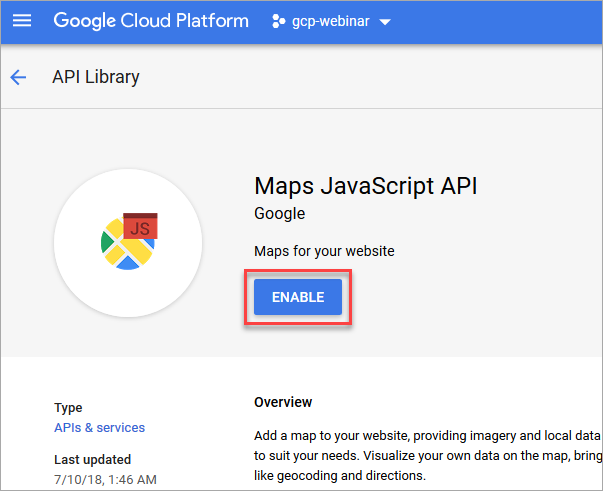Image resolution: width=603 pixels, height=491 pixels.
Task: Click the Maps for your website text
Action: click(324, 251)
